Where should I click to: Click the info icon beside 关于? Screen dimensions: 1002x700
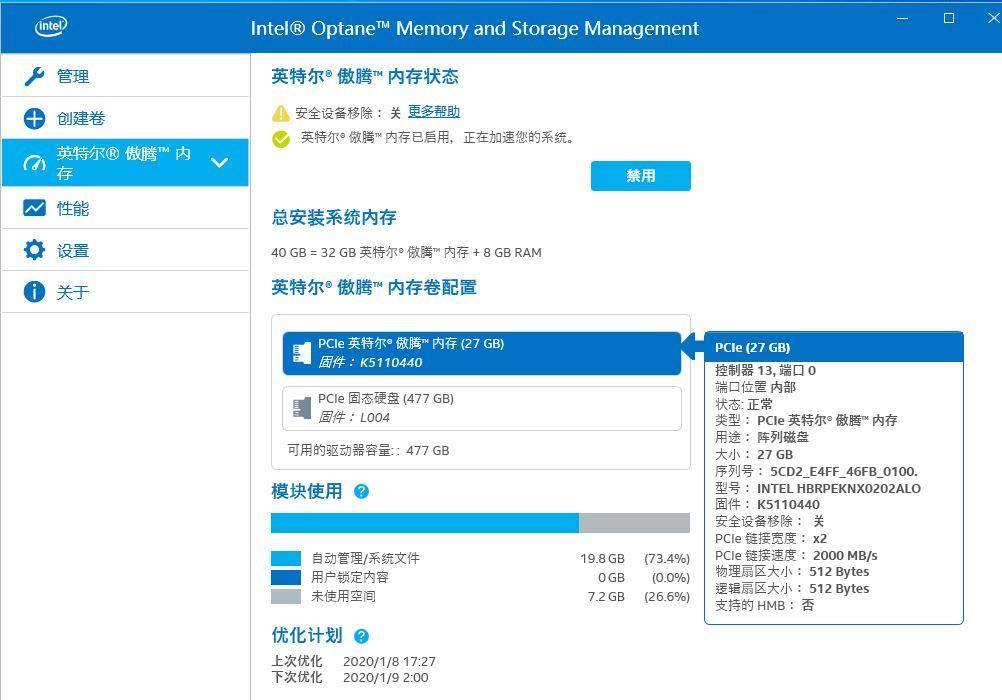tap(34, 292)
